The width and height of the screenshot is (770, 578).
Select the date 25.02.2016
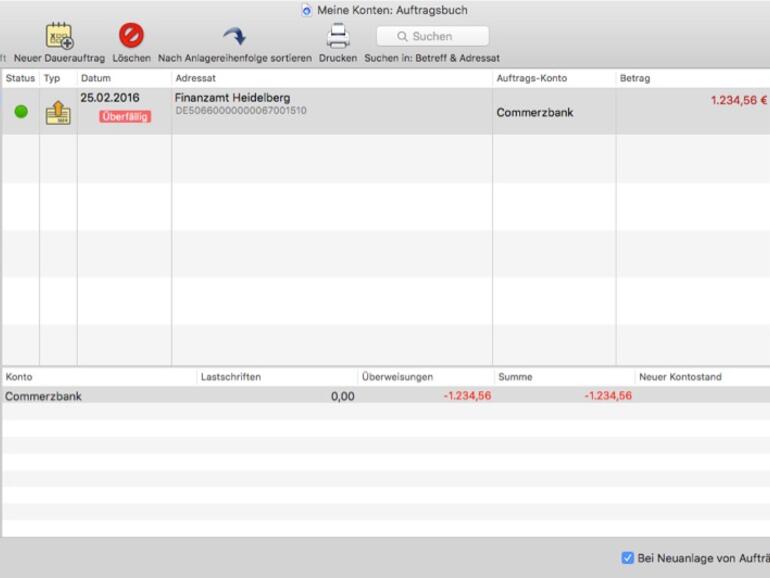point(110,98)
